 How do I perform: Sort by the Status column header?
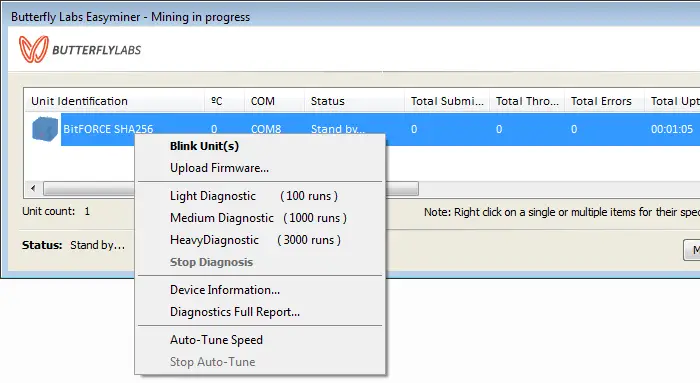[x=354, y=101]
